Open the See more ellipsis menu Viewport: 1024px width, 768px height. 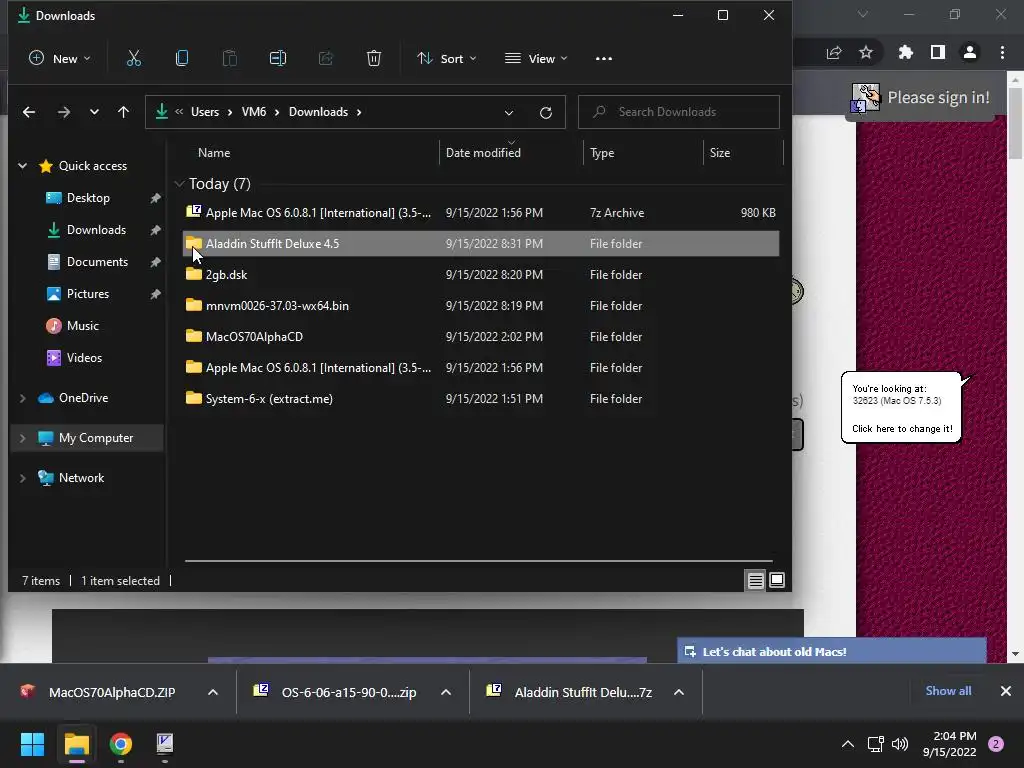pyautogui.click(x=604, y=59)
